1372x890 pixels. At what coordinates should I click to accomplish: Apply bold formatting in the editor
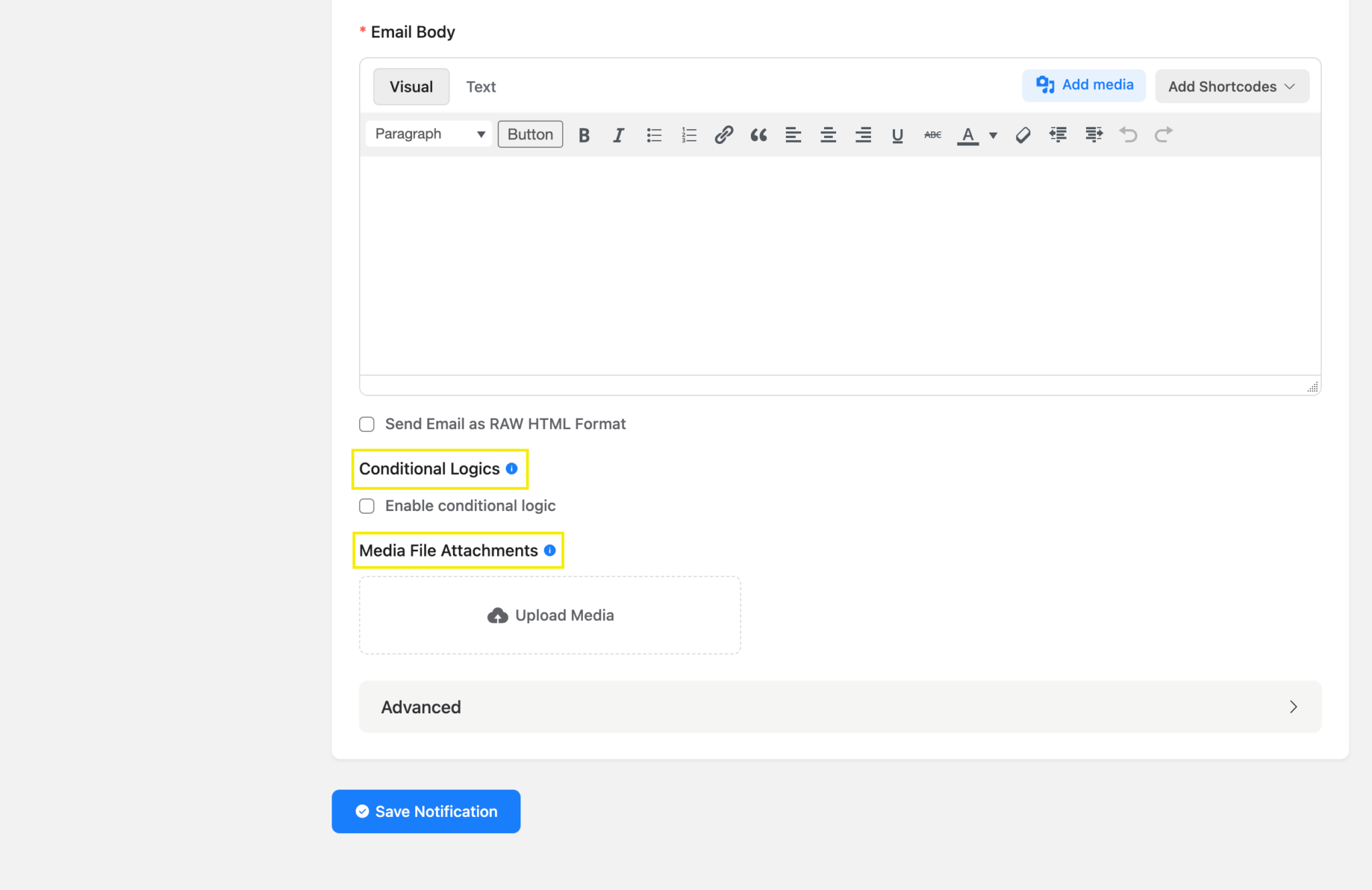[584, 135]
